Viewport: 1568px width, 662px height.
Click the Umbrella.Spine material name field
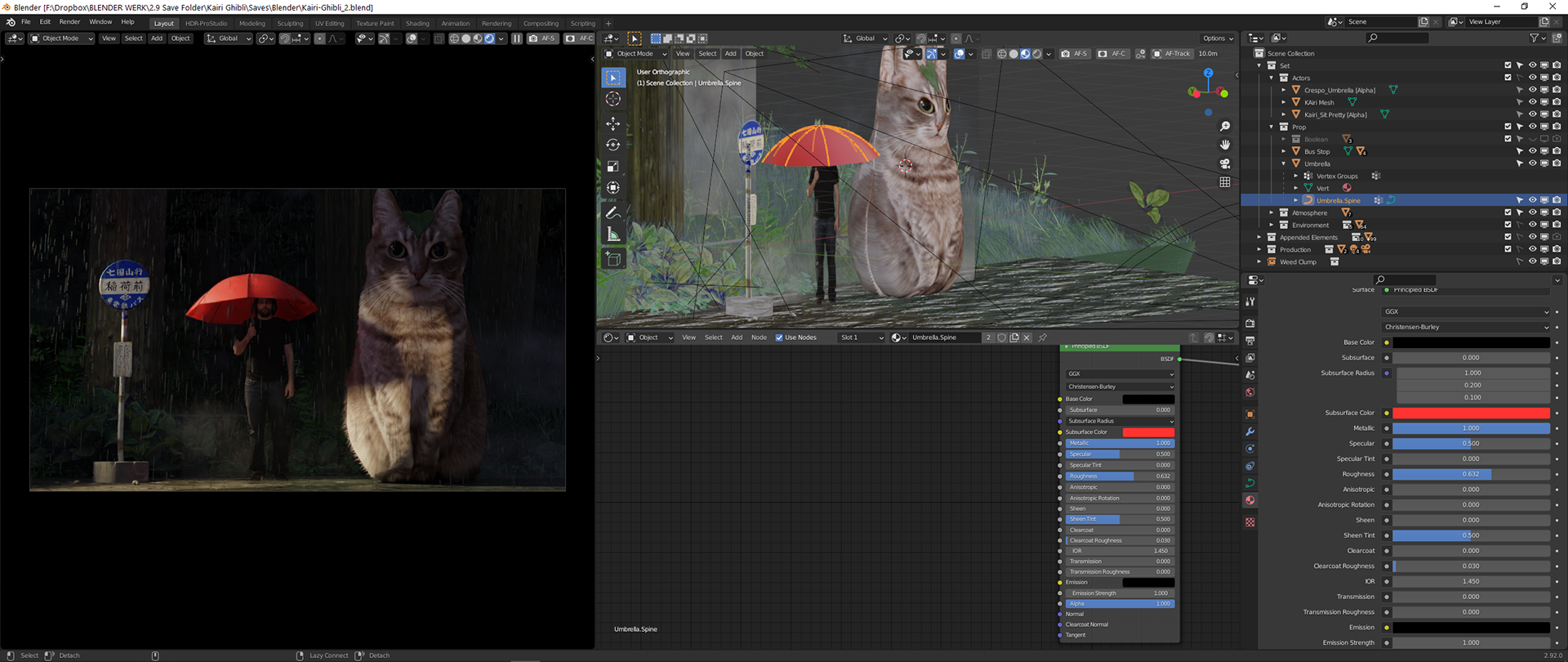tap(945, 338)
